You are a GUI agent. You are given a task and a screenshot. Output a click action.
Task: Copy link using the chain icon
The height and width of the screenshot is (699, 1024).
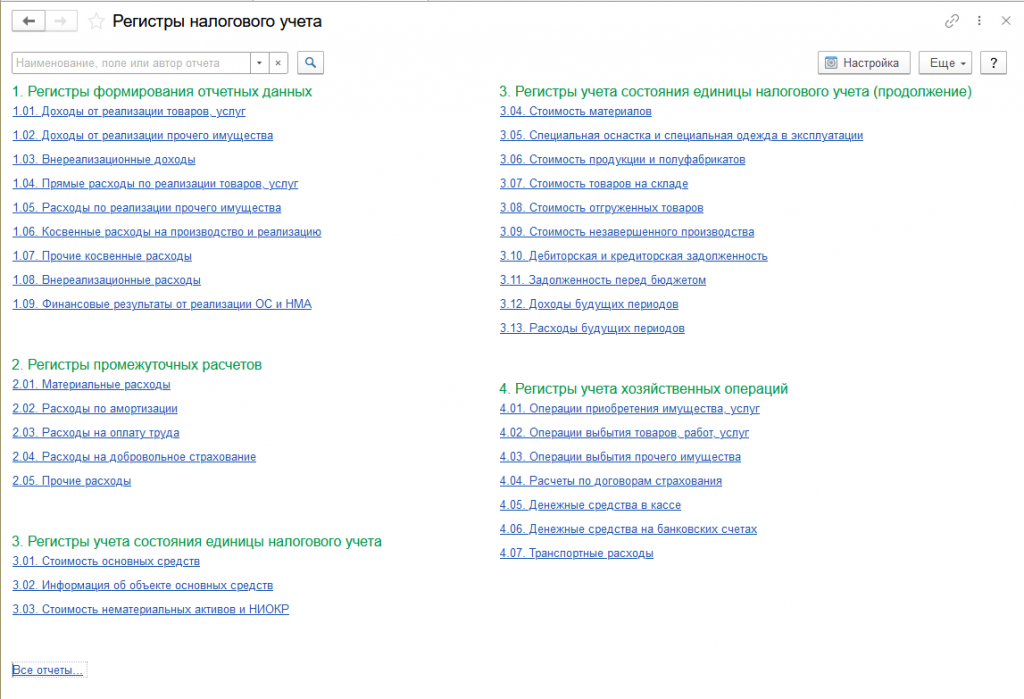[951, 21]
